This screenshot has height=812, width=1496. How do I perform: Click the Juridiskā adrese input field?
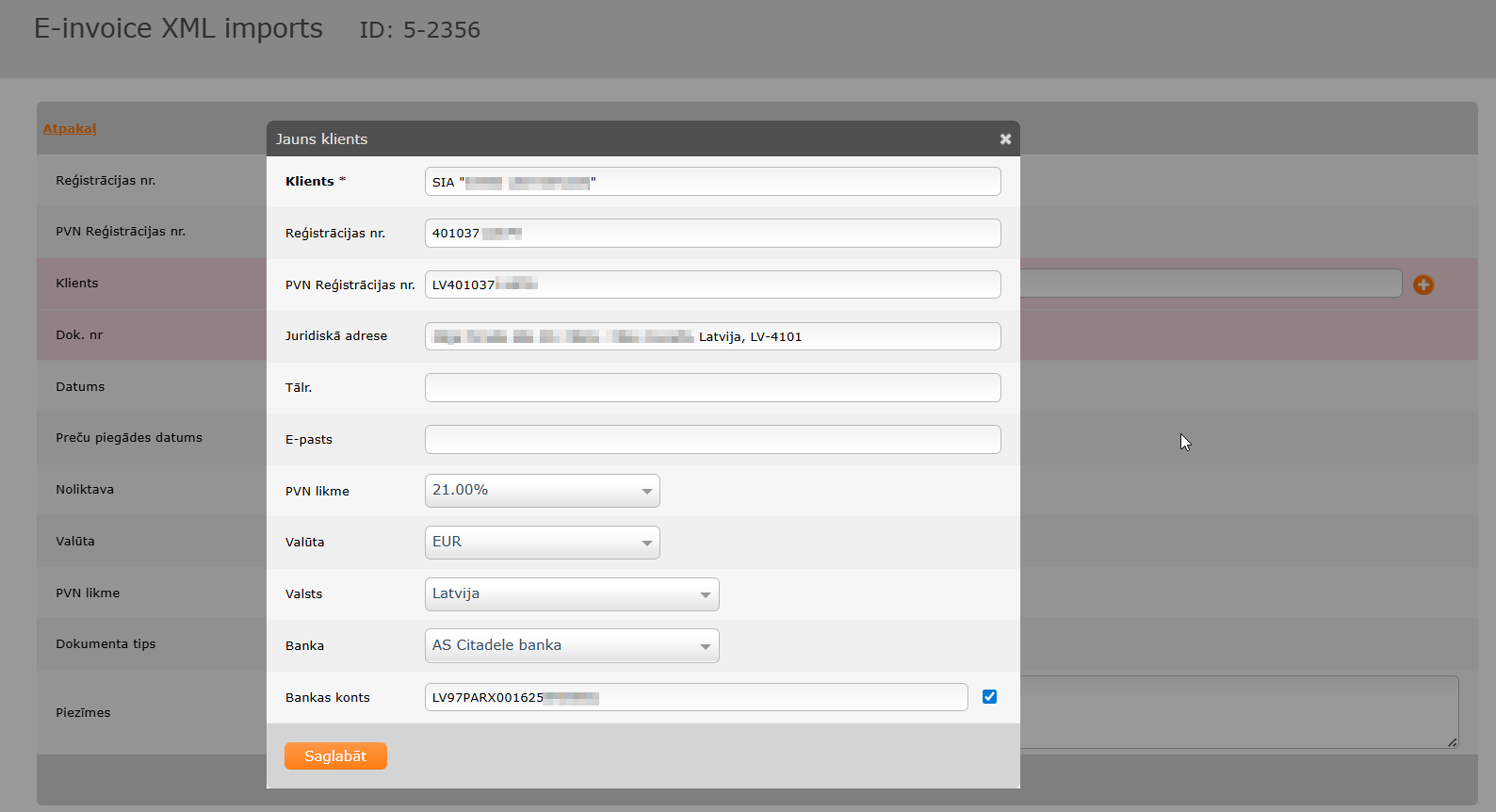pos(712,336)
